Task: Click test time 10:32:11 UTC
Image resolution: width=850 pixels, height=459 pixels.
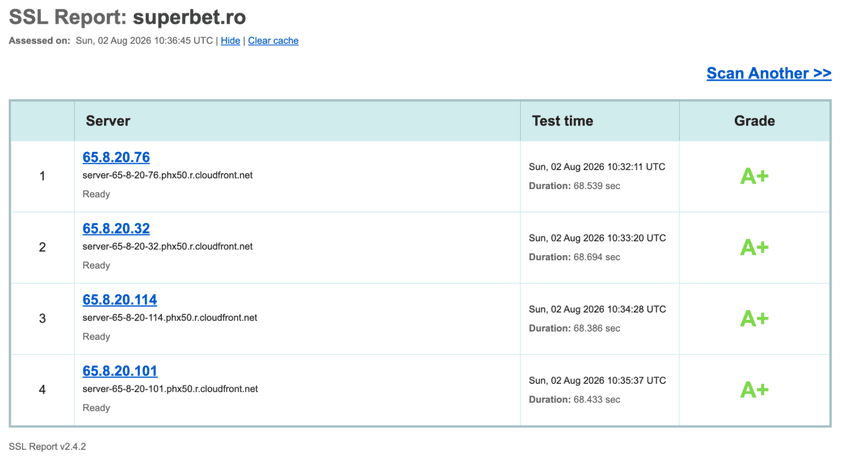Action: (597, 167)
